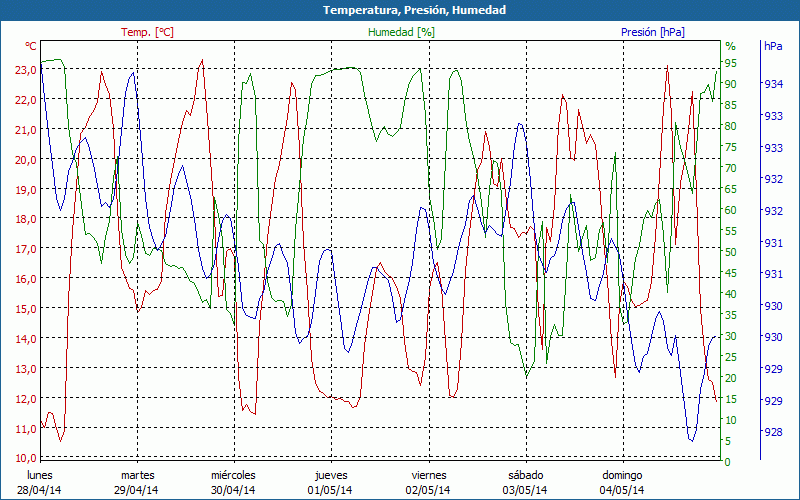Select the green Humedad [%] legend label

(401, 32)
